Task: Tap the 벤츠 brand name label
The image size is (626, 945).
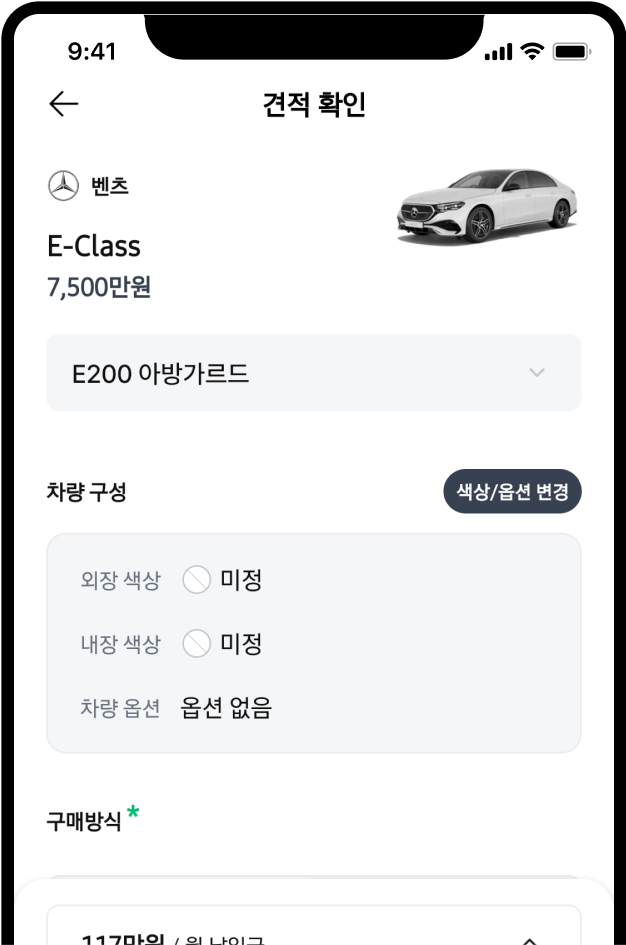Action: pos(110,186)
